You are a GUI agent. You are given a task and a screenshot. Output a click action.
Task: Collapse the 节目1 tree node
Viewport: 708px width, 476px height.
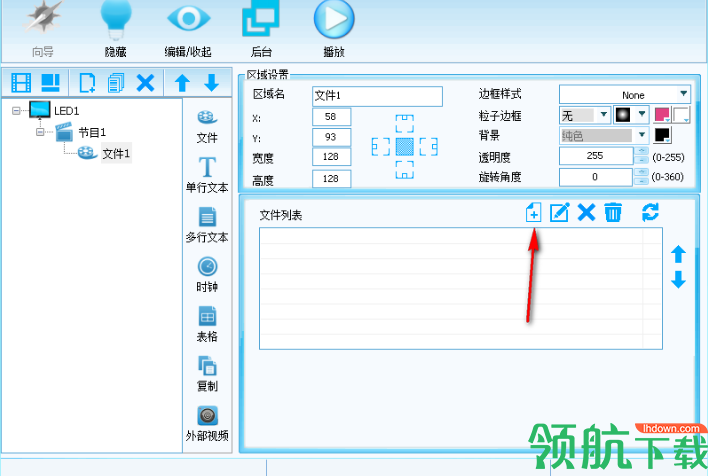pyautogui.click(x=40, y=132)
